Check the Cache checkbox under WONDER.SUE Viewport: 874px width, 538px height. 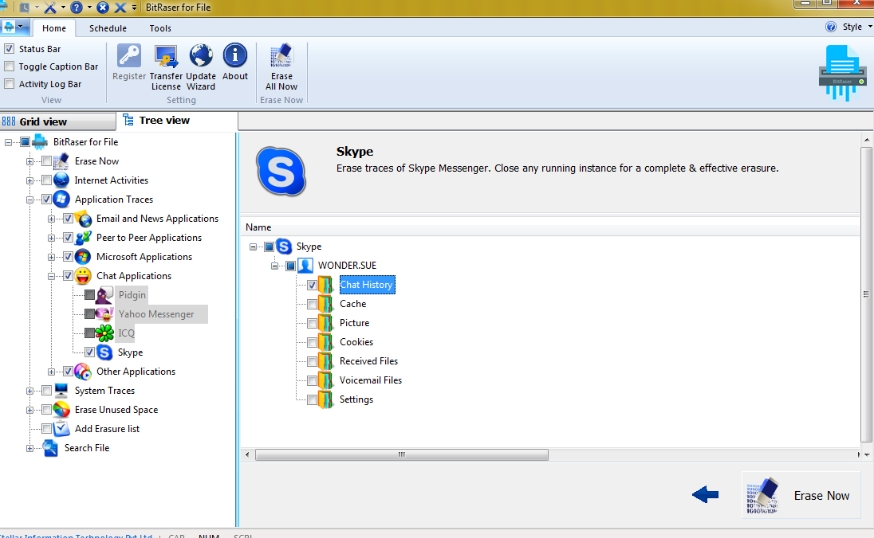tap(312, 304)
